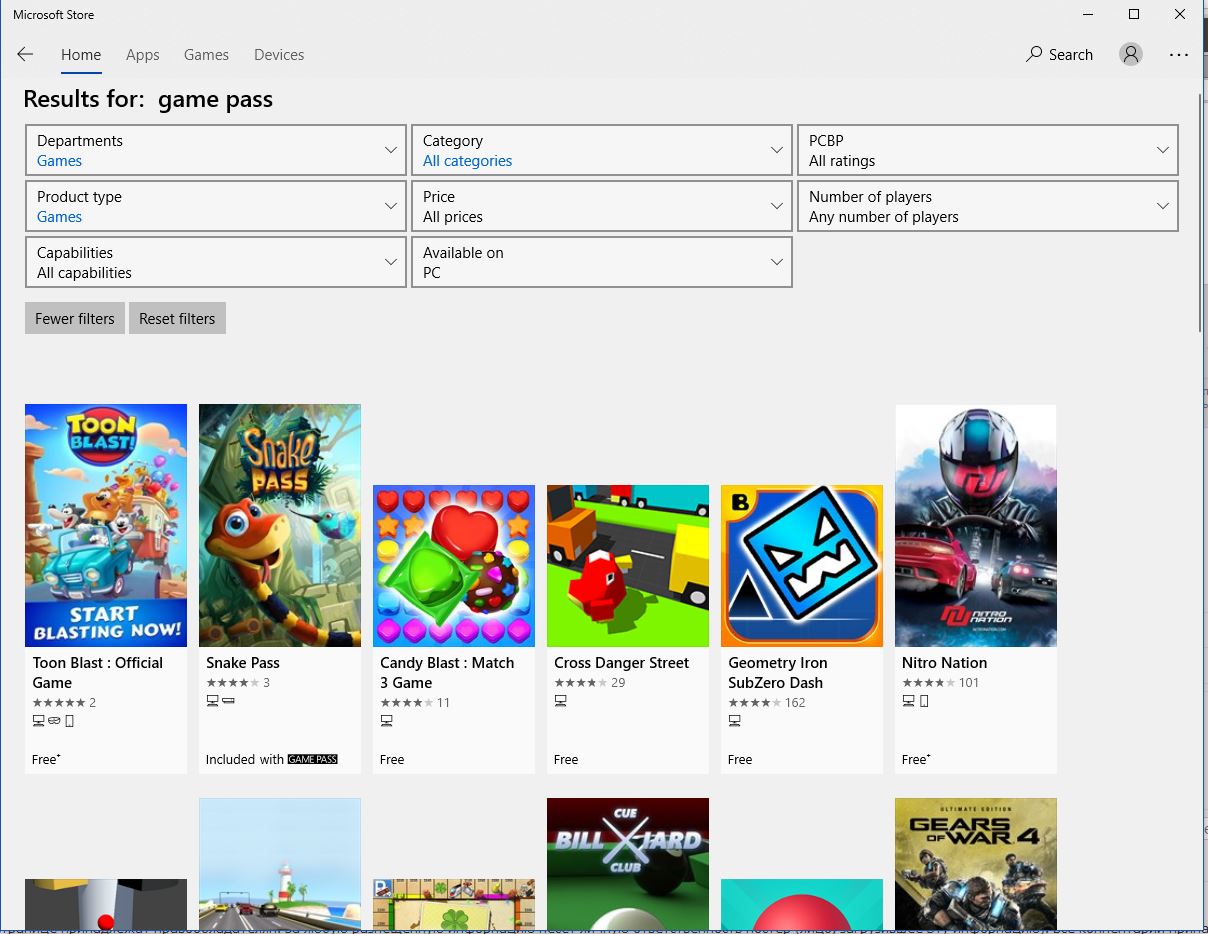Viewport: 1208px width, 934px height.
Task: Click the PC device icon under Candy Blast
Action: tap(386, 721)
